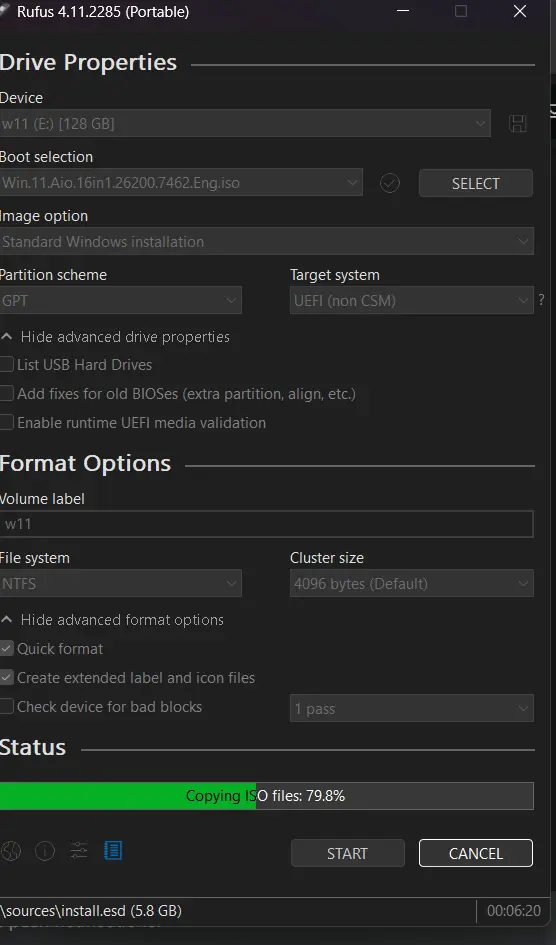Click the SELECT button
Viewport: 556px width, 945px height.
pyautogui.click(x=476, y=183)
